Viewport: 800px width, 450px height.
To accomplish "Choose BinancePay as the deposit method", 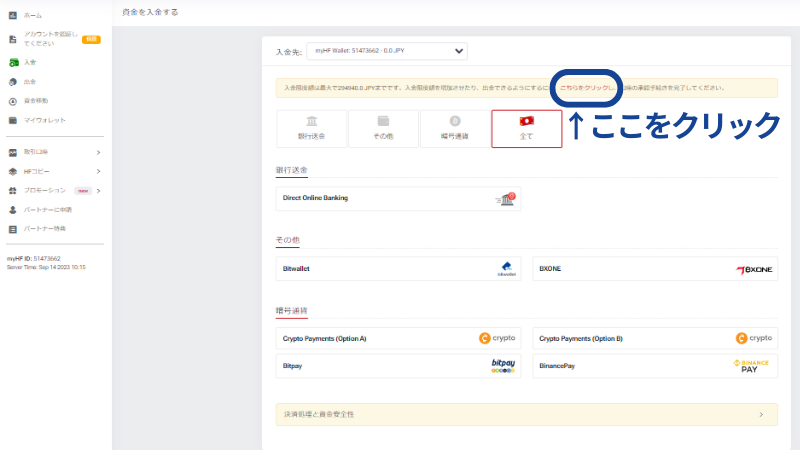I will tap(654, 367).
